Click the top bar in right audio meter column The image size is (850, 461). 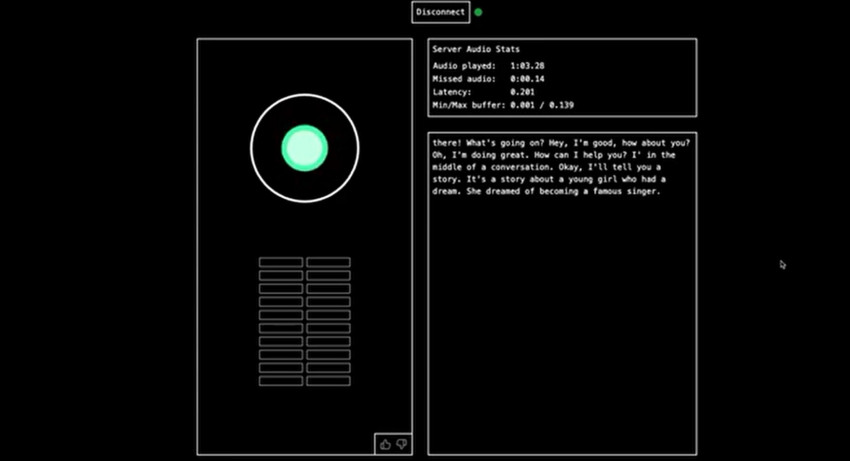coord(328,263)
